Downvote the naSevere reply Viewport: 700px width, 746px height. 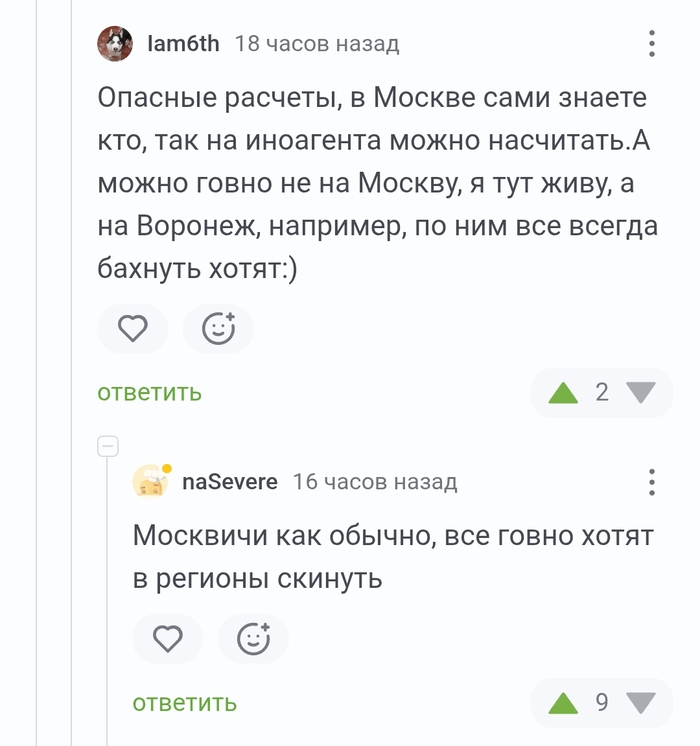[x=640, y=702]
